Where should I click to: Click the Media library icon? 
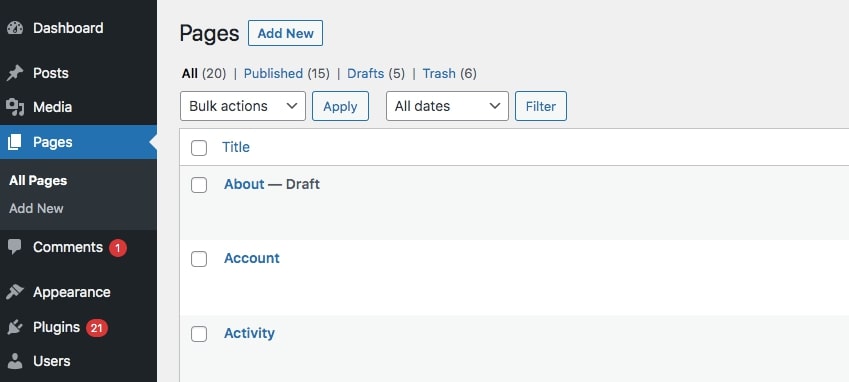pos(15,107)
